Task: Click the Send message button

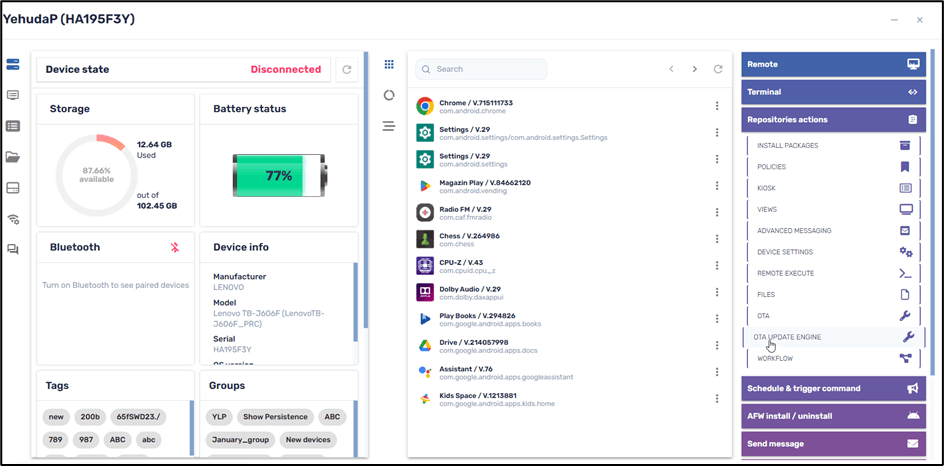Action: (x=833, y=443)
